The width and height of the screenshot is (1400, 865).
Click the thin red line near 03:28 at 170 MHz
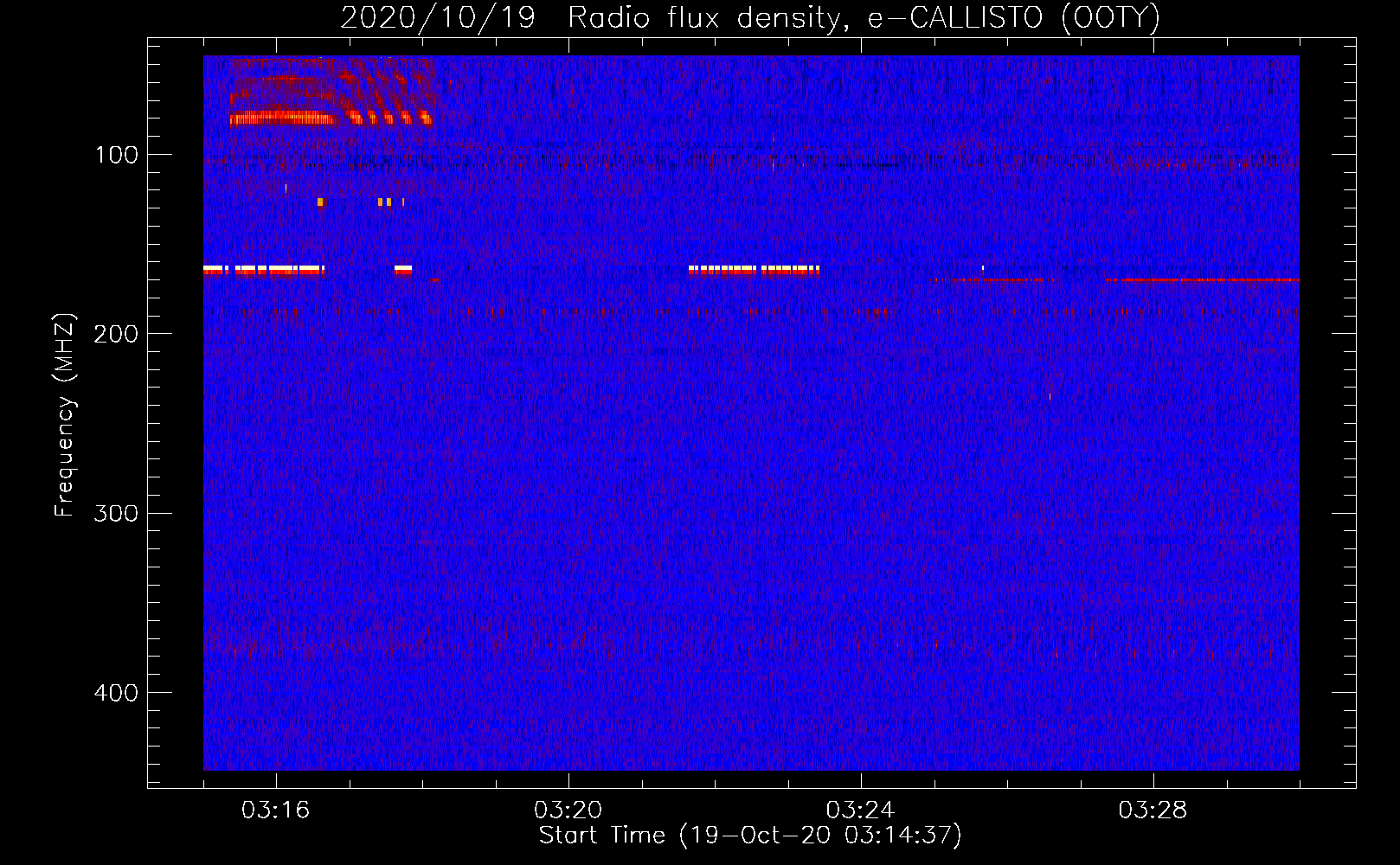pos(1204,280)
